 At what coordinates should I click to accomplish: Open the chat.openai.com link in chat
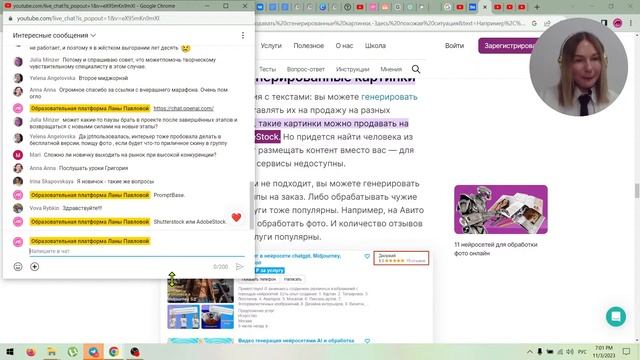click(184, 109)
